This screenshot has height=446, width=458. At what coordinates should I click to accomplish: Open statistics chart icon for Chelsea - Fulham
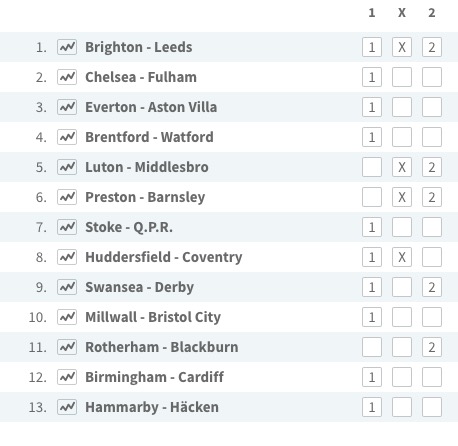point(67,77)
